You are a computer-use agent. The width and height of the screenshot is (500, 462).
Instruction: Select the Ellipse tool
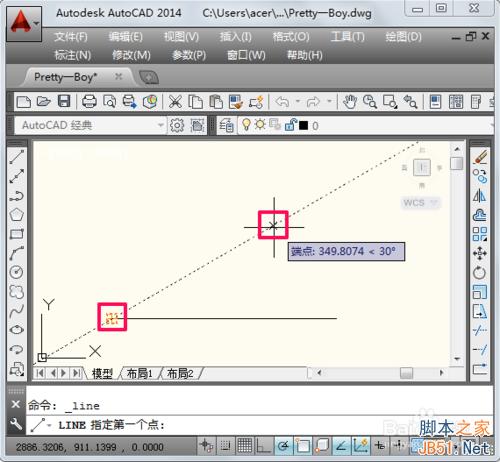point(16,330)
